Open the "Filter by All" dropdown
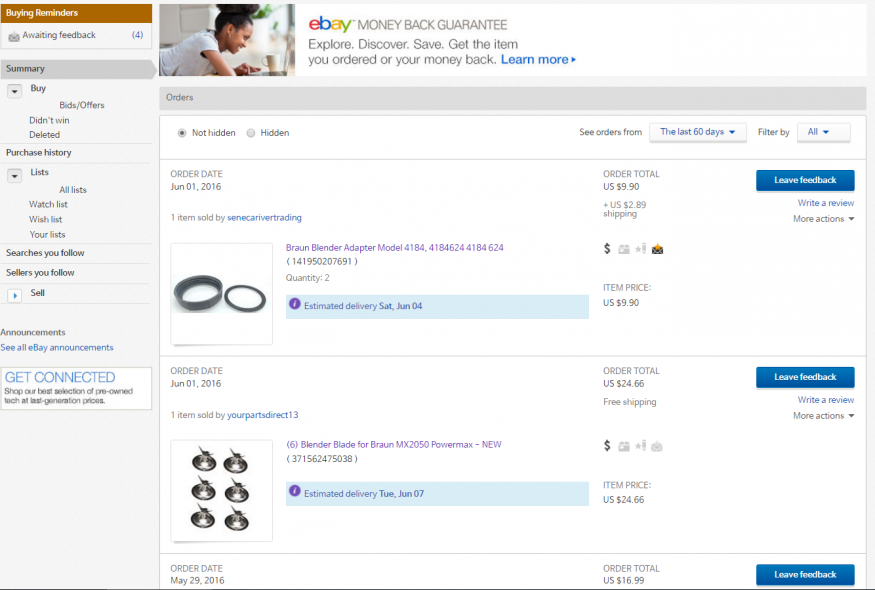This screenshot has width=875, height=590. [823, 132]
